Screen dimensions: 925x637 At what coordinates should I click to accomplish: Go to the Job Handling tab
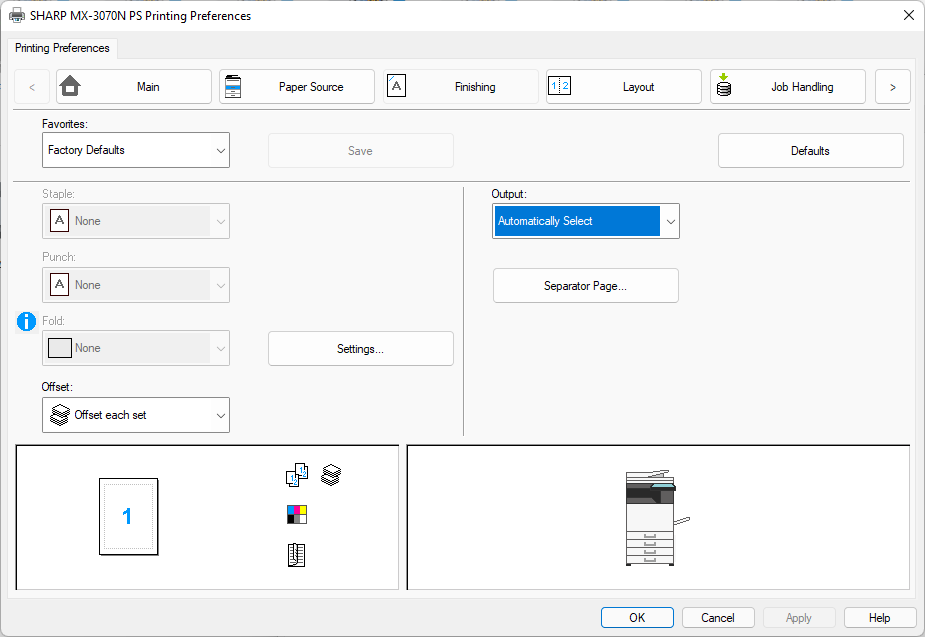pos(788,87)
